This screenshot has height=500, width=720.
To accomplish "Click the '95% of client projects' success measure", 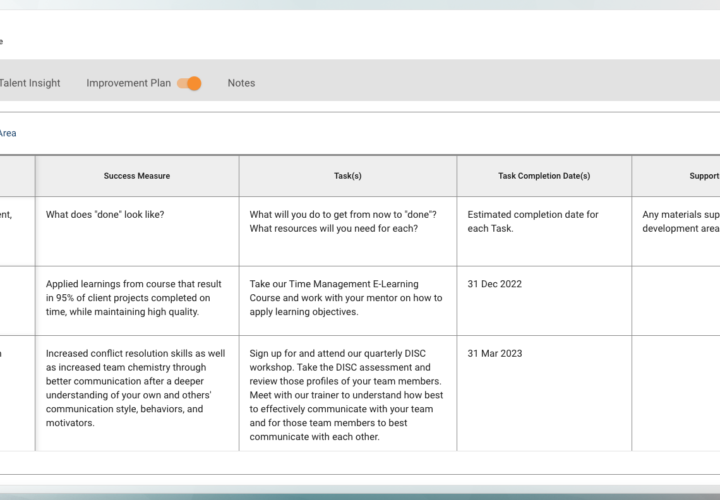I will [137, 301].
